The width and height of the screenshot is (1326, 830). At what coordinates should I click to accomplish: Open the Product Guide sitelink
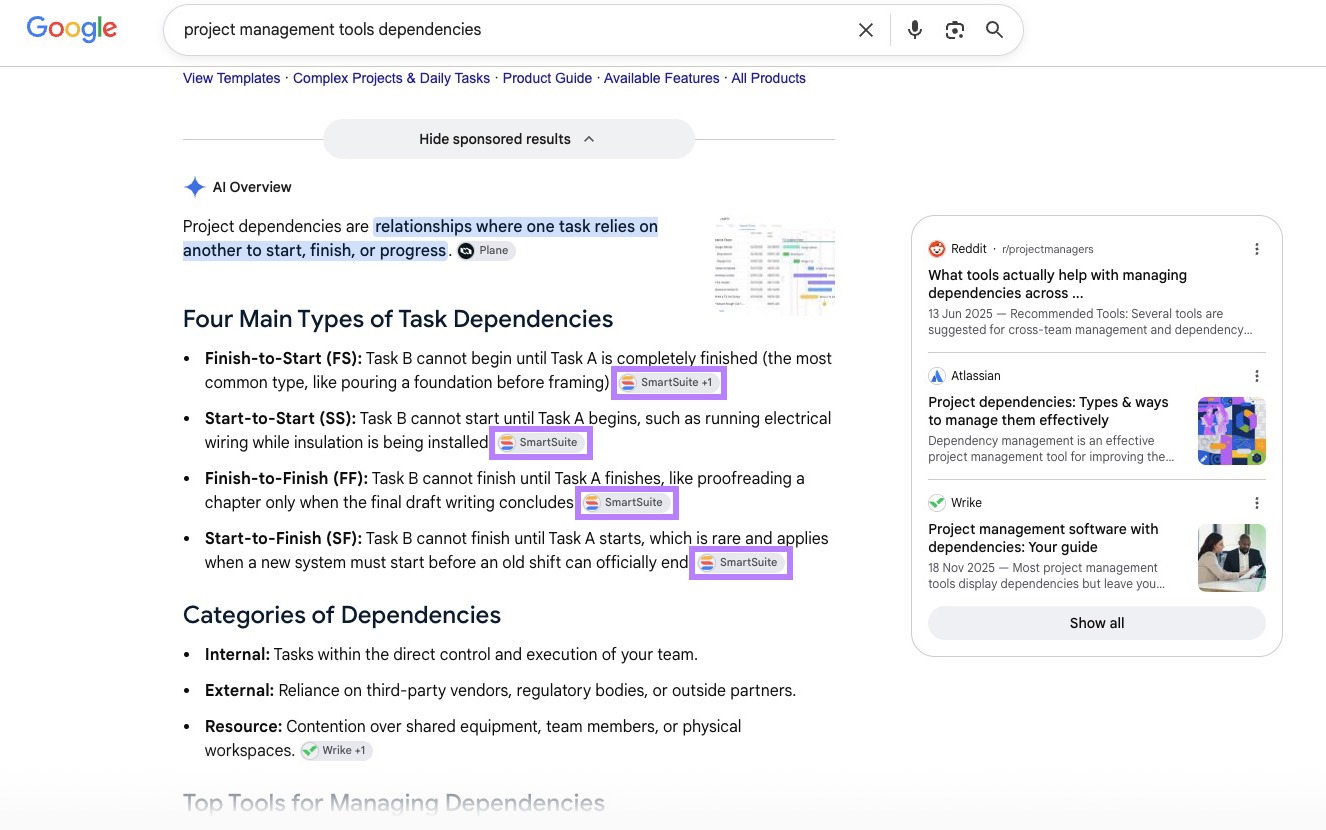click(547, 78)
